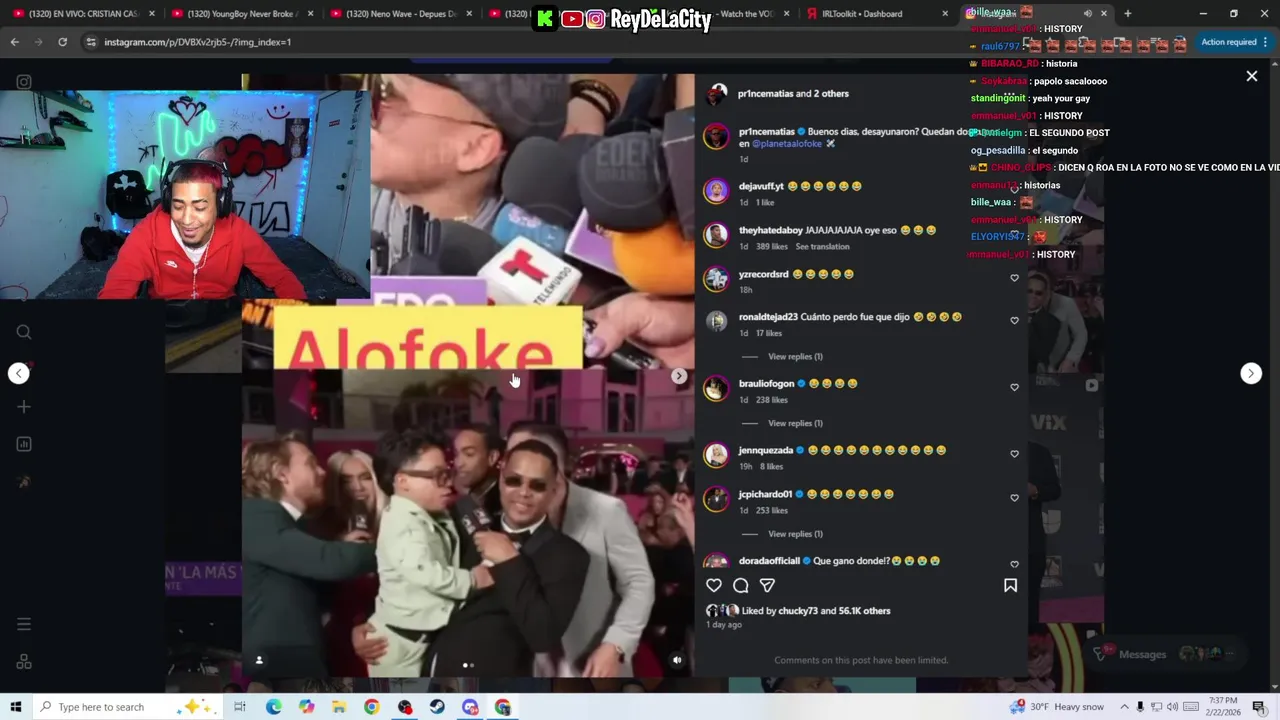Viewport: 1280px width, 720px height.
Task: Open the weather '30°F Heavy snow' widget
Action: click(x=1056, y=707)
